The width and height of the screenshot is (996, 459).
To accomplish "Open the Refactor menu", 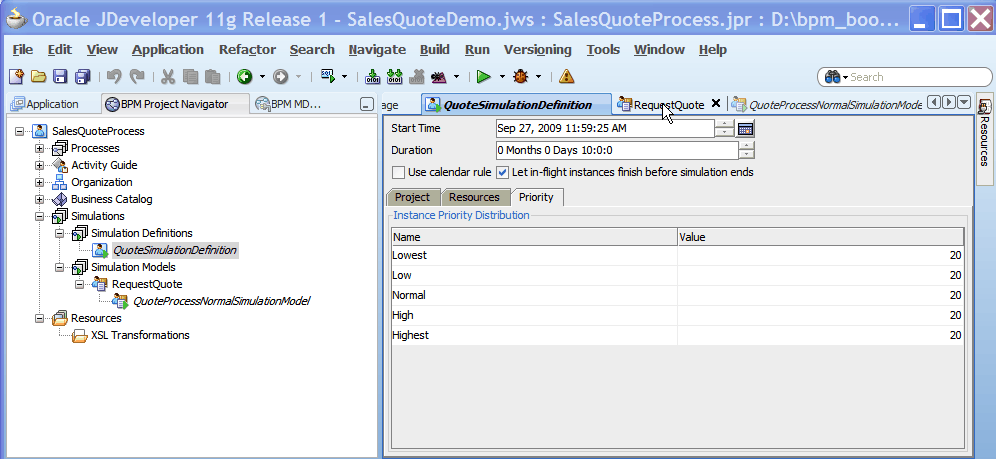I will tap(247, 50).
